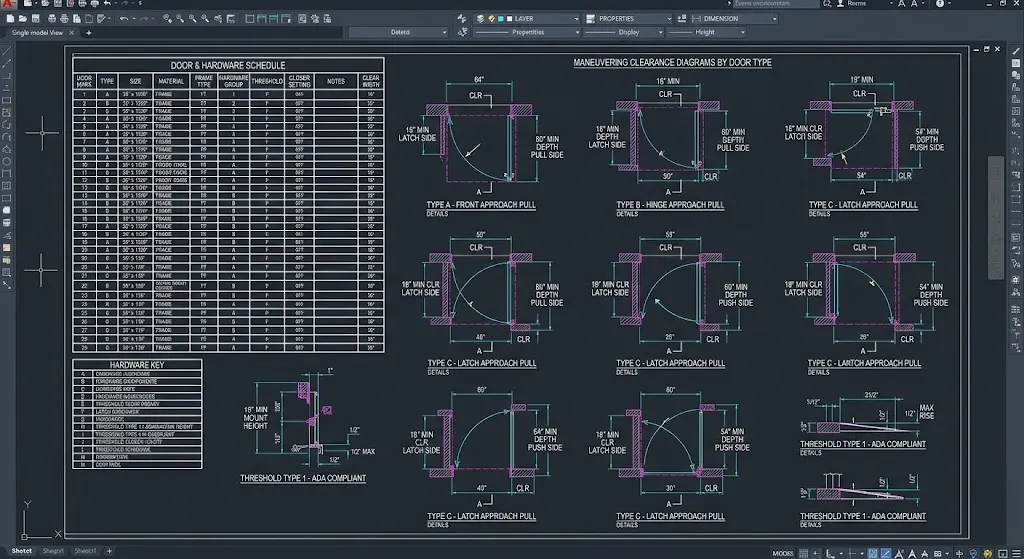Click the icon left of PROPERTIES label
The height and width of the screenshot is (559, 1024).
(x=590, y=18)
